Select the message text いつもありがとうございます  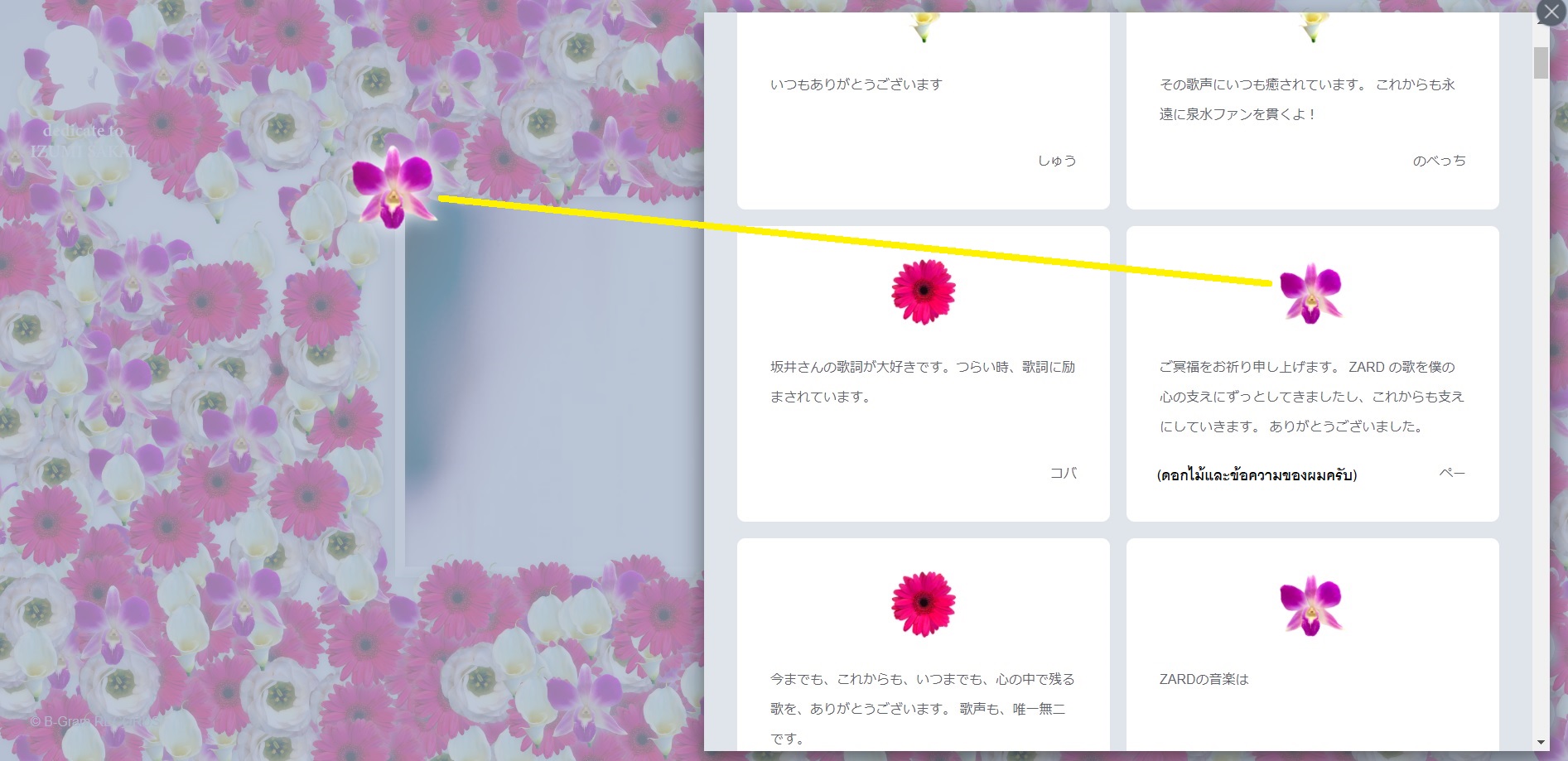[x=856, y=84]
